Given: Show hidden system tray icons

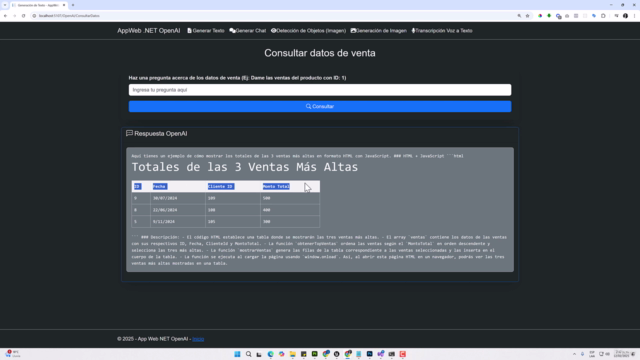Looking at the screenshot, I should coord(574,354).
